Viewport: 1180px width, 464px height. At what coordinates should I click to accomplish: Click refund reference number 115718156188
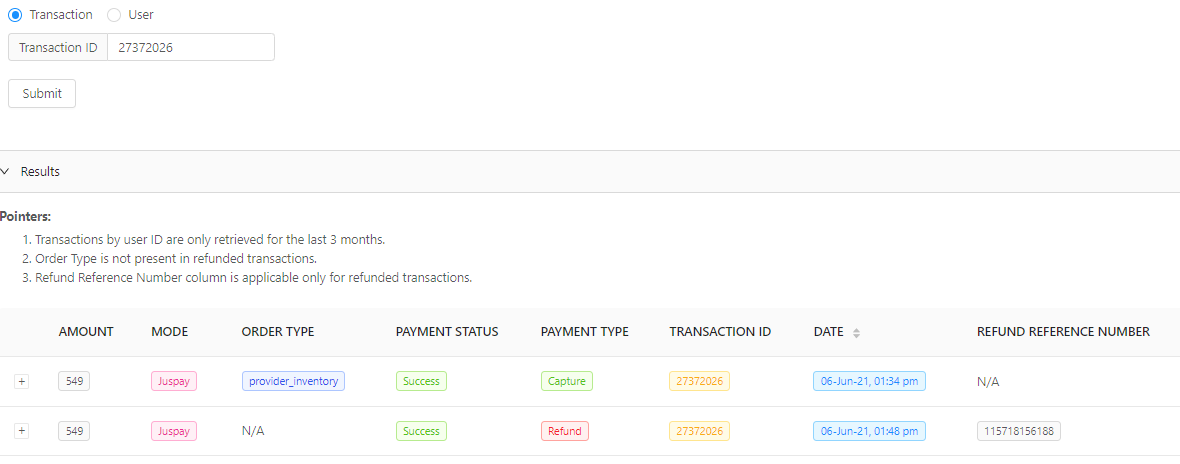[1018, 431]
